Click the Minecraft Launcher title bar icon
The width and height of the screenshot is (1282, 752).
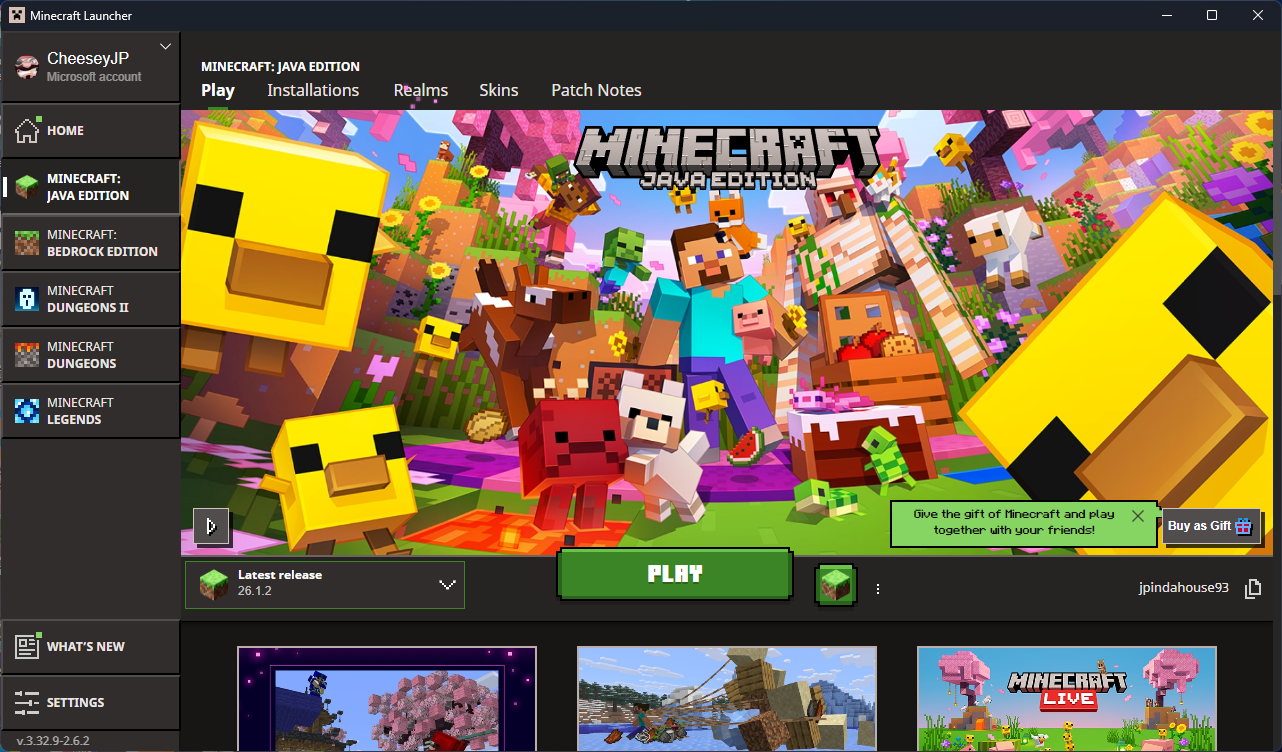[x=17, y=15]
